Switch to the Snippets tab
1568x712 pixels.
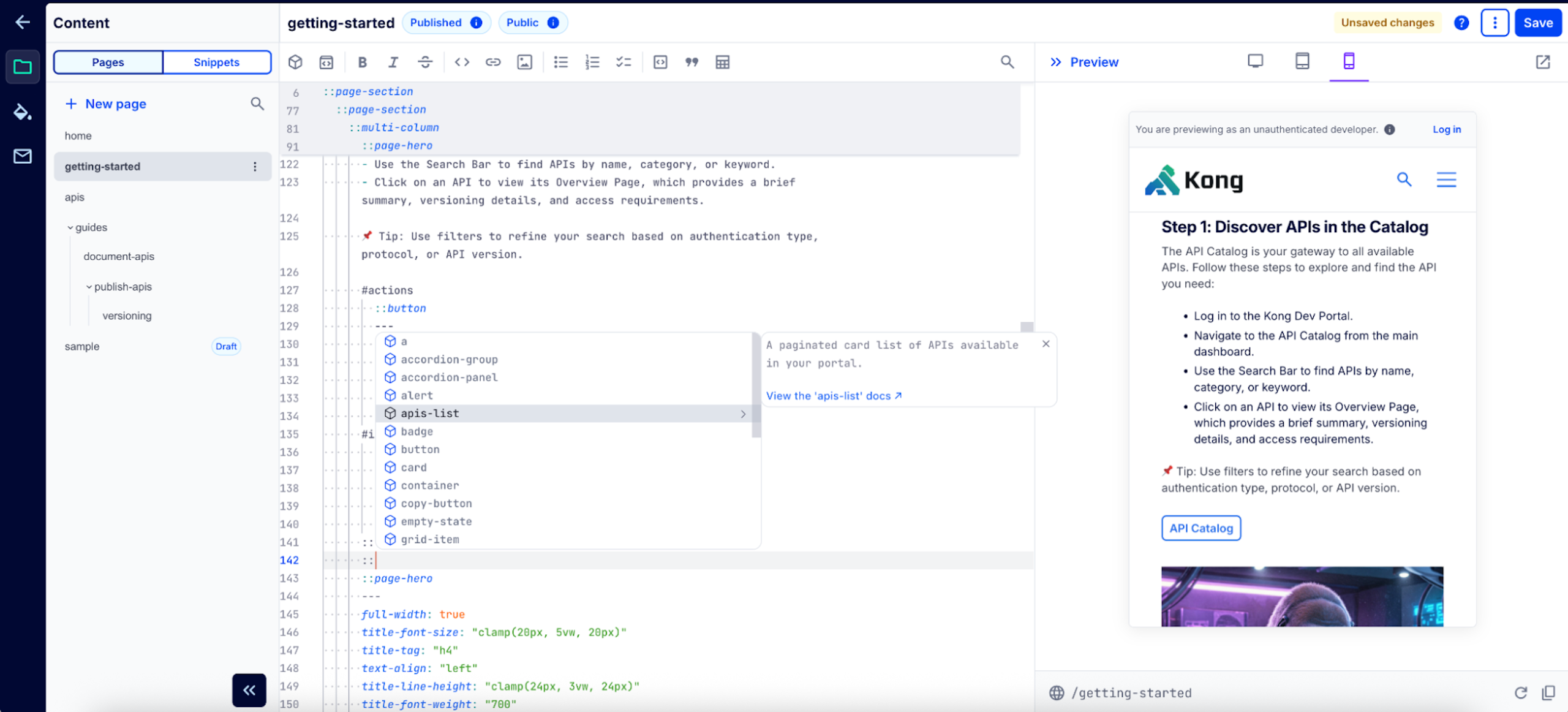click(x=216, y=62)
